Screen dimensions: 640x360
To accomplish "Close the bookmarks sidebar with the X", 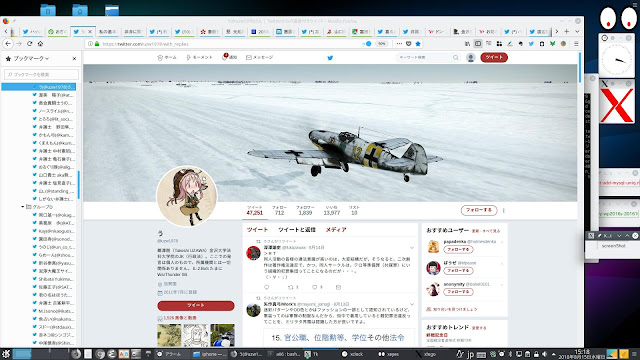I will 74,59.
